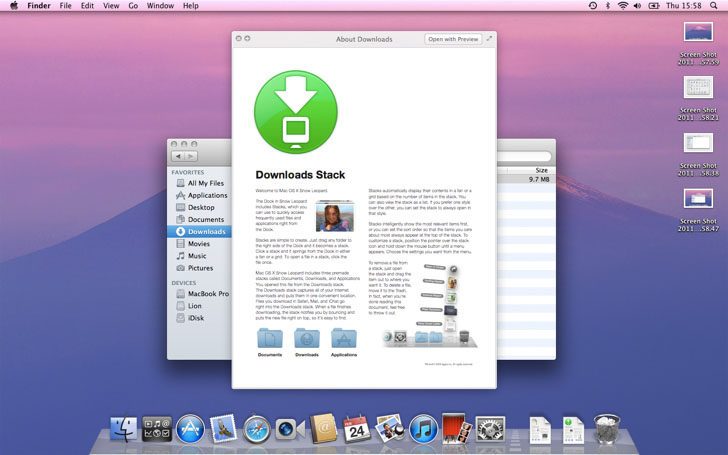
Task: Click Open with Preview button
Action: [x=453, y=39]
